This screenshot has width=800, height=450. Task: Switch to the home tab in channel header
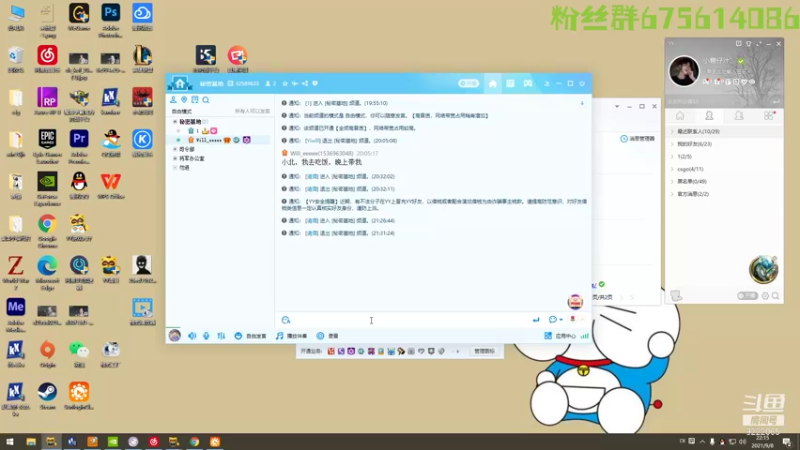point(493,83)
